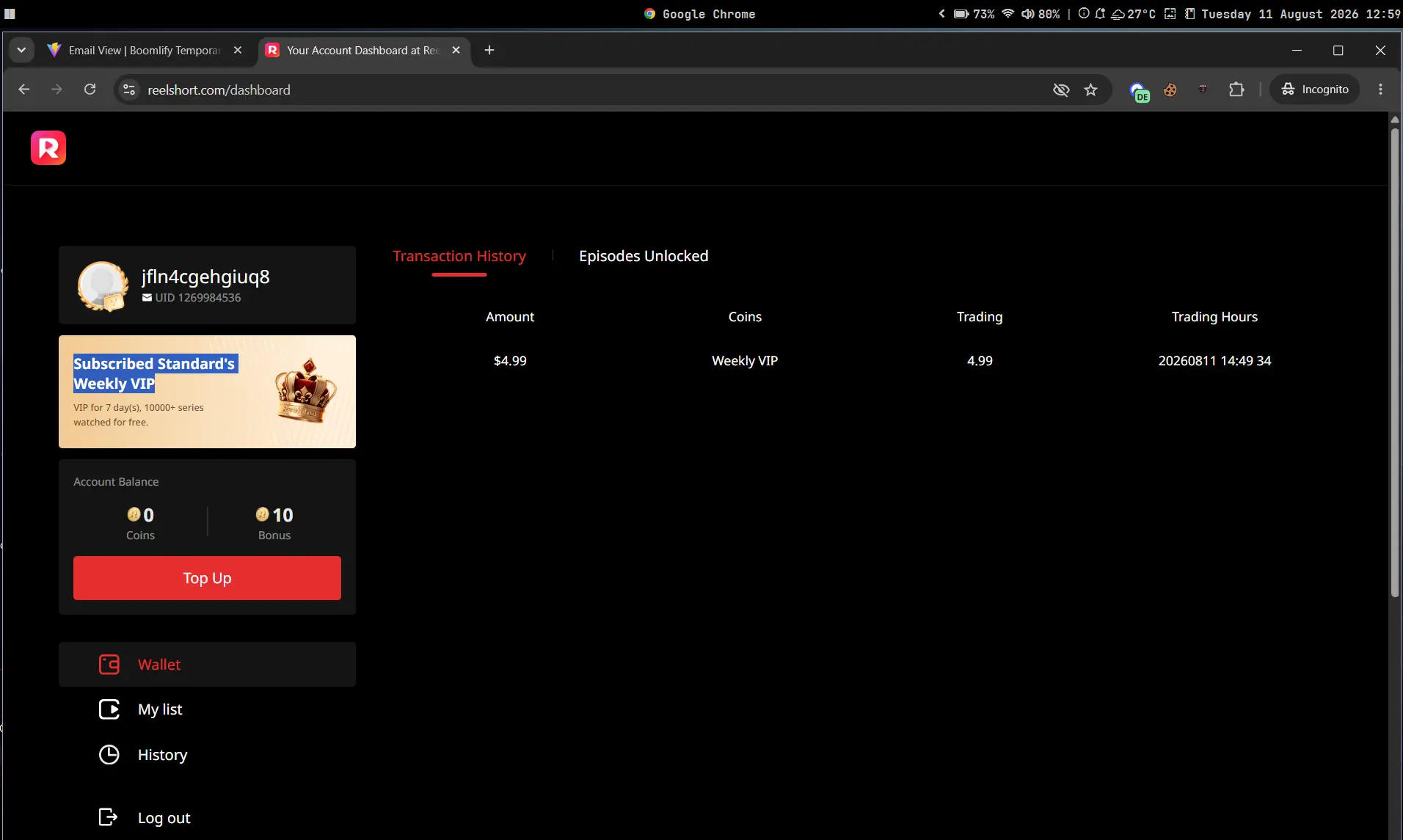Click the battery indicator in the system bar
Screen dimensions: 1403x840
coord(974,14)
